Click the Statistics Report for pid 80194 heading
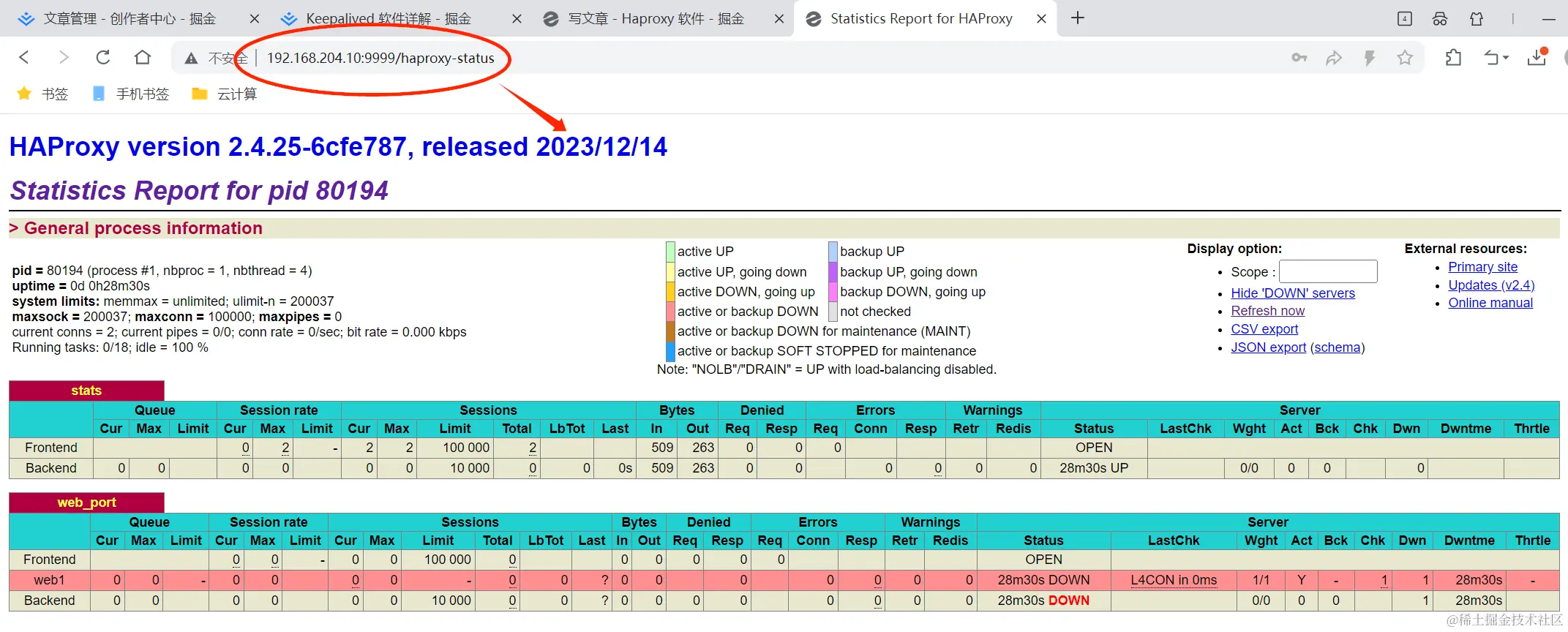 tap(199, 191)
